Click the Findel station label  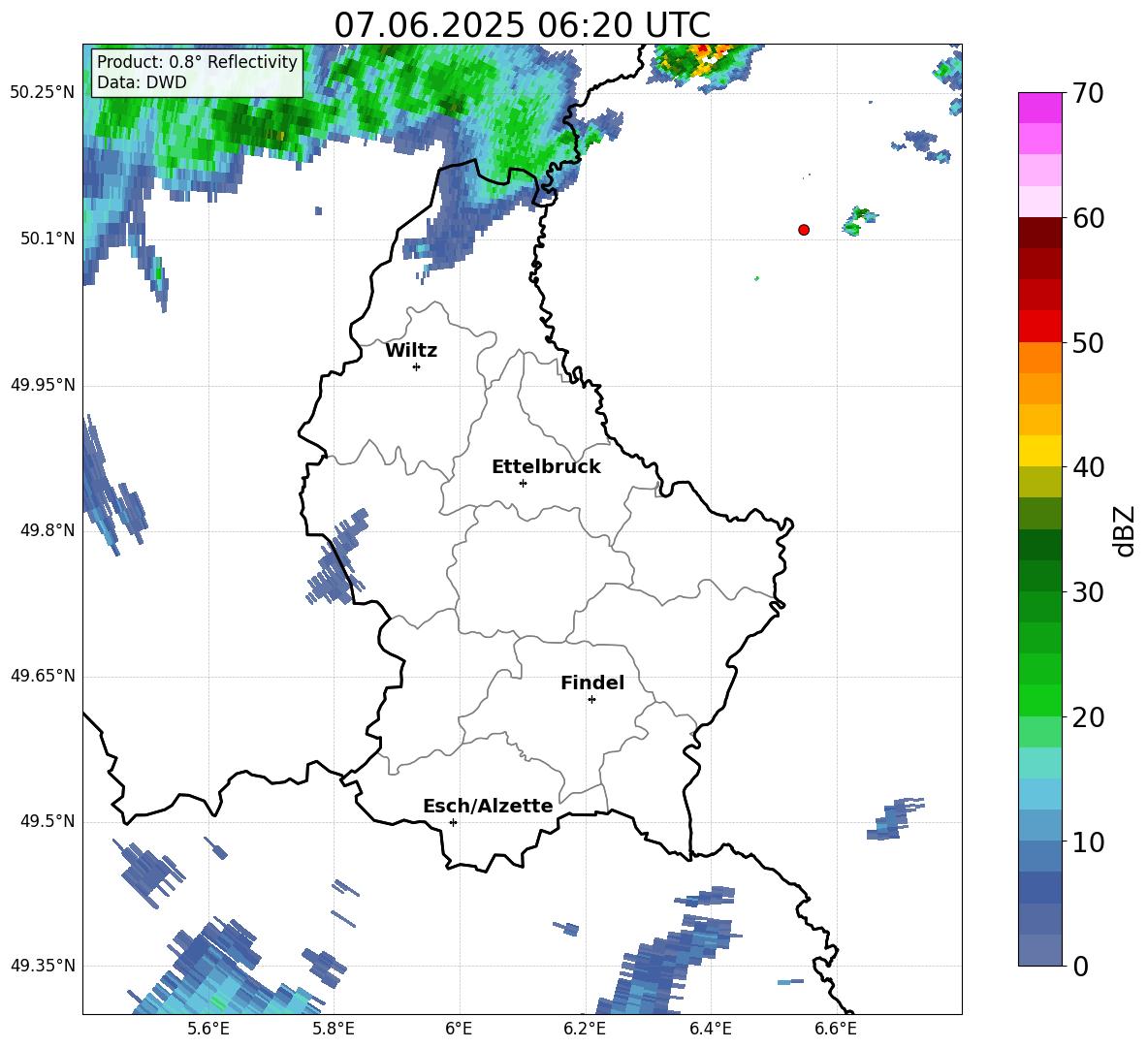(592, 683)
